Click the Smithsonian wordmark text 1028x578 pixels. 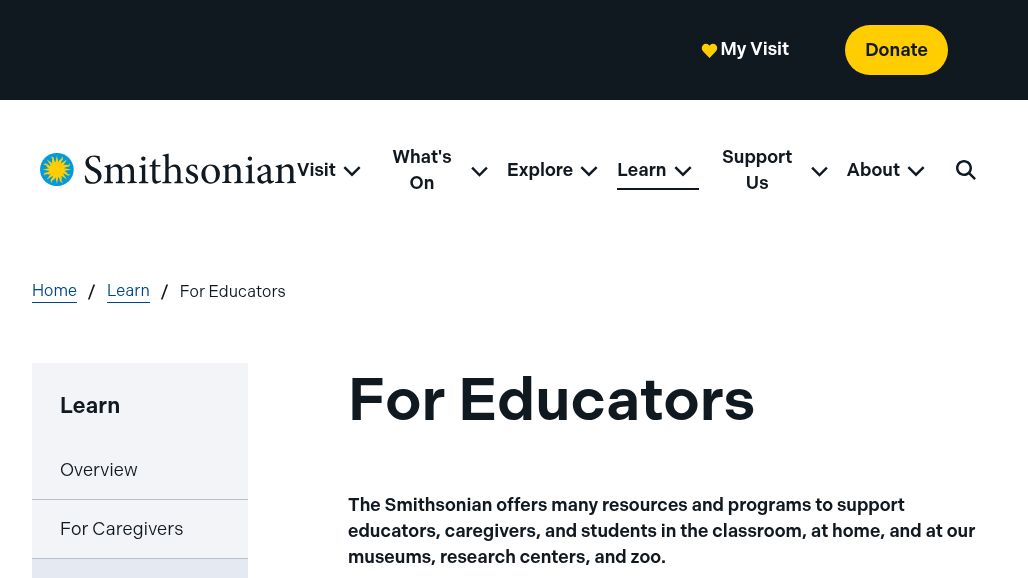(190, 170)
